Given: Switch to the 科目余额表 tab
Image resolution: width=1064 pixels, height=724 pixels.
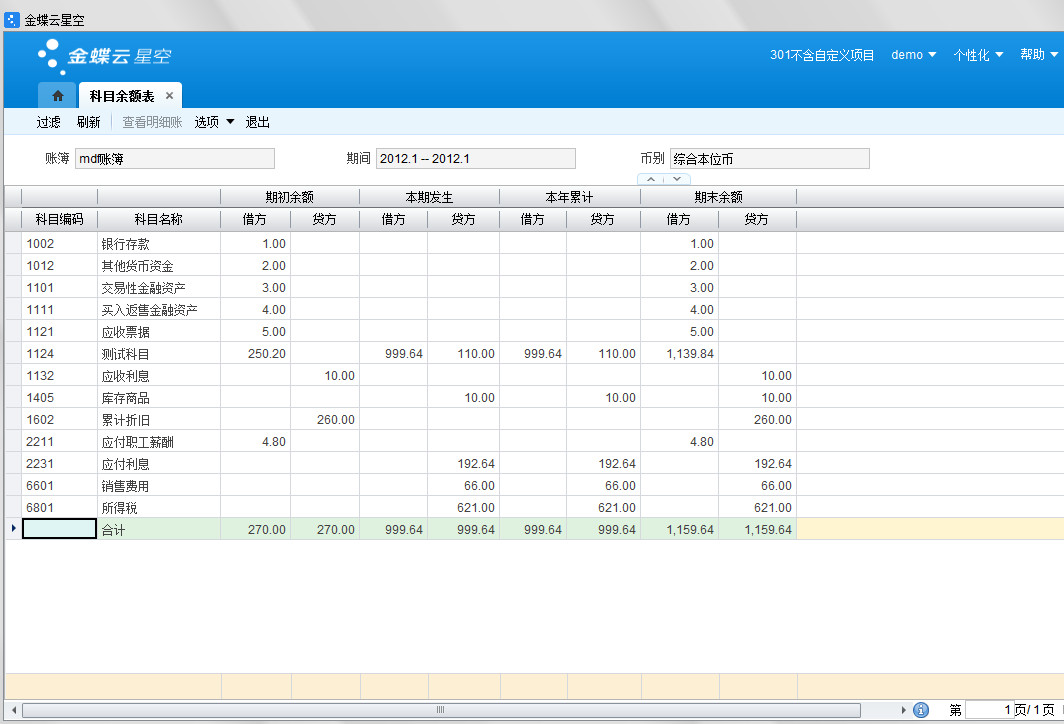Looking at the screenshot, I should (122, 96).
